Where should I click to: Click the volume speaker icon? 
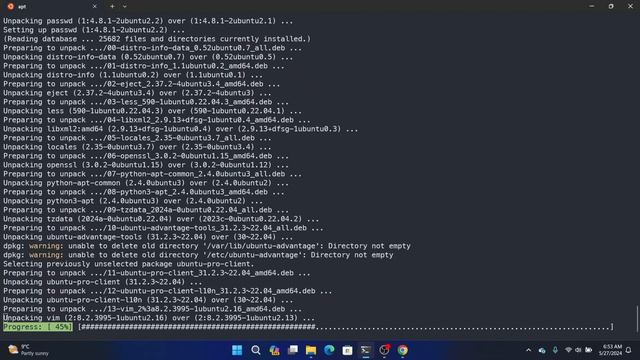point(578,350)
